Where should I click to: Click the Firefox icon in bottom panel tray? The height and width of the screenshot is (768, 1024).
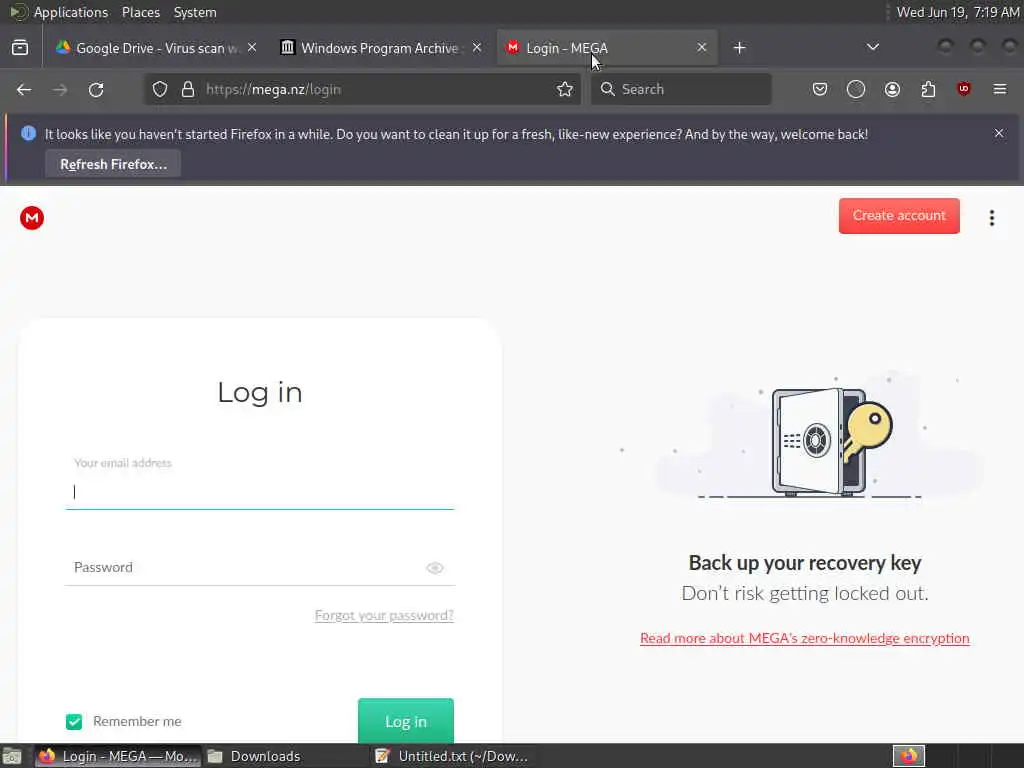click(x=909, y=756)
